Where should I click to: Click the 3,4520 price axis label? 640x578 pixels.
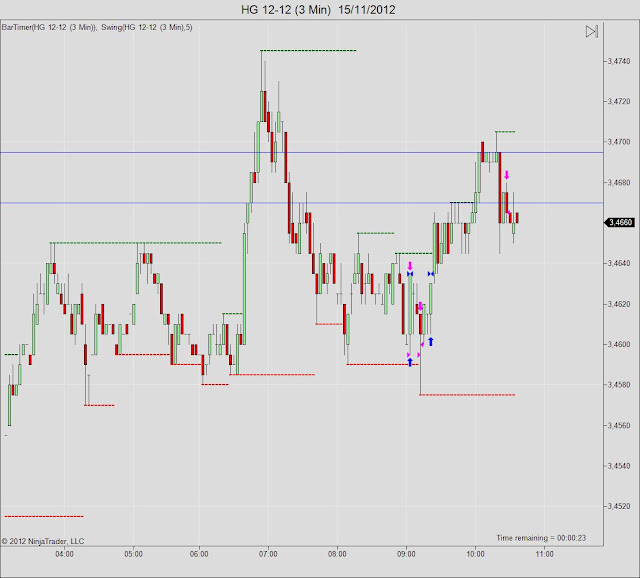619,506
